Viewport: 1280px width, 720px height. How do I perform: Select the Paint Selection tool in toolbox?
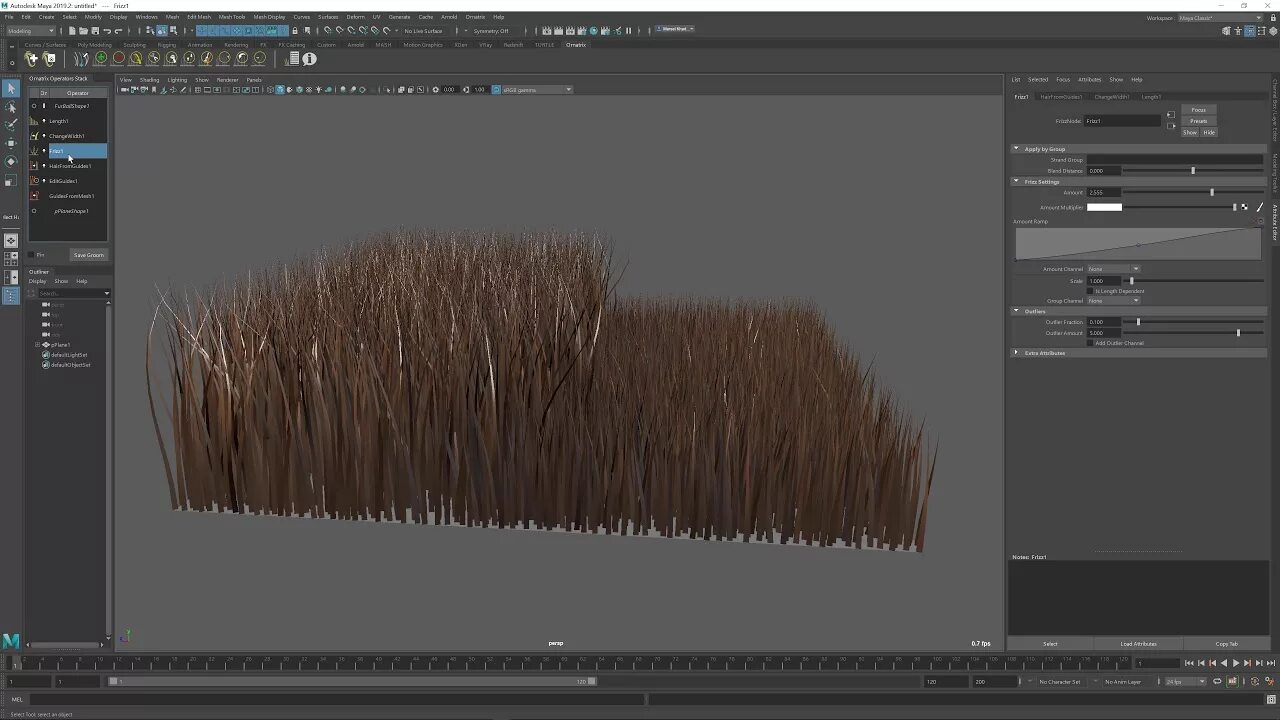pyautogui.click(x=11, y=125)
